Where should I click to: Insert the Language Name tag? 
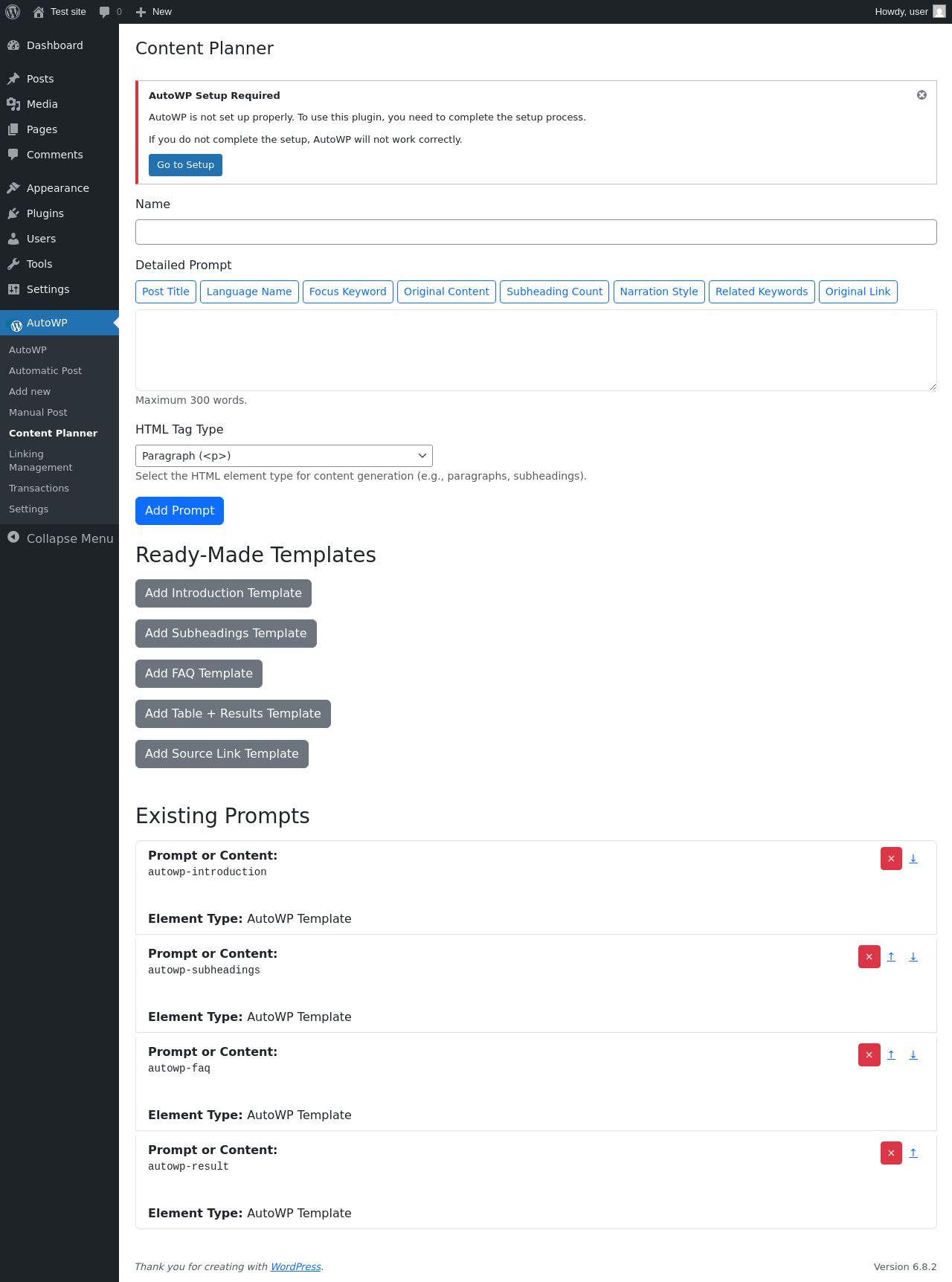[249, 292]
